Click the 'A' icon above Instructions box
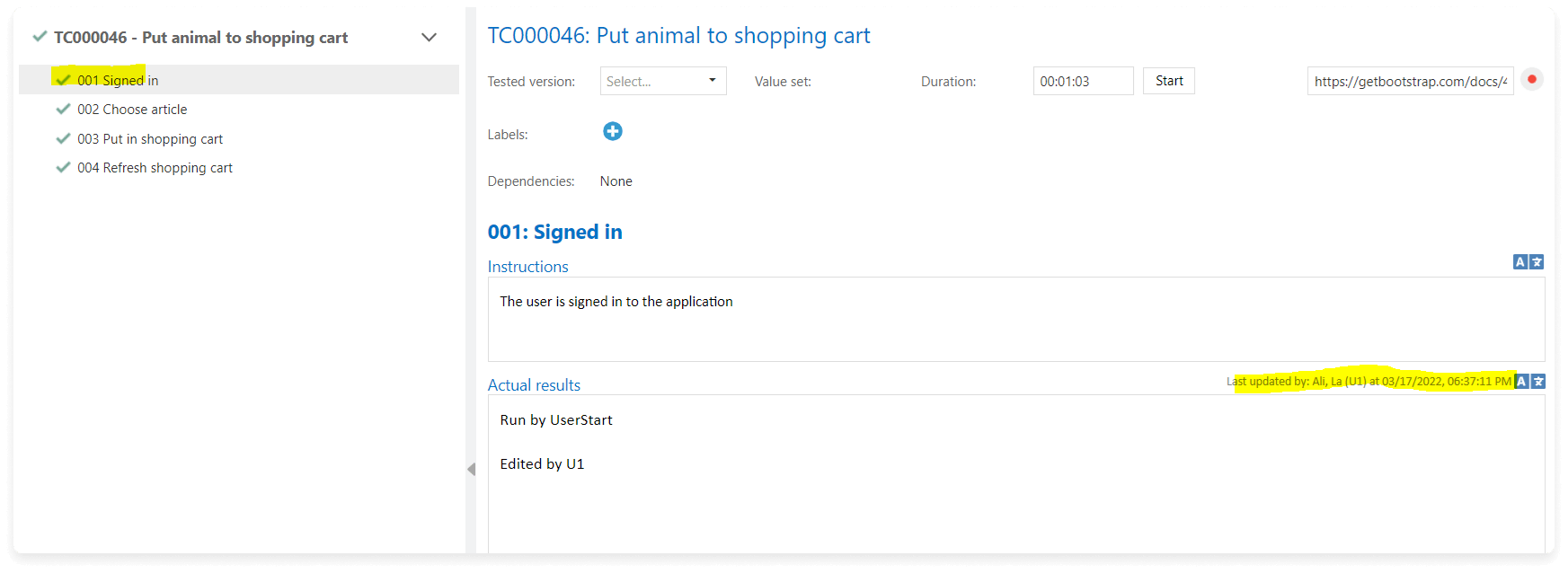1568x573 pixels. coord(1520,262)
